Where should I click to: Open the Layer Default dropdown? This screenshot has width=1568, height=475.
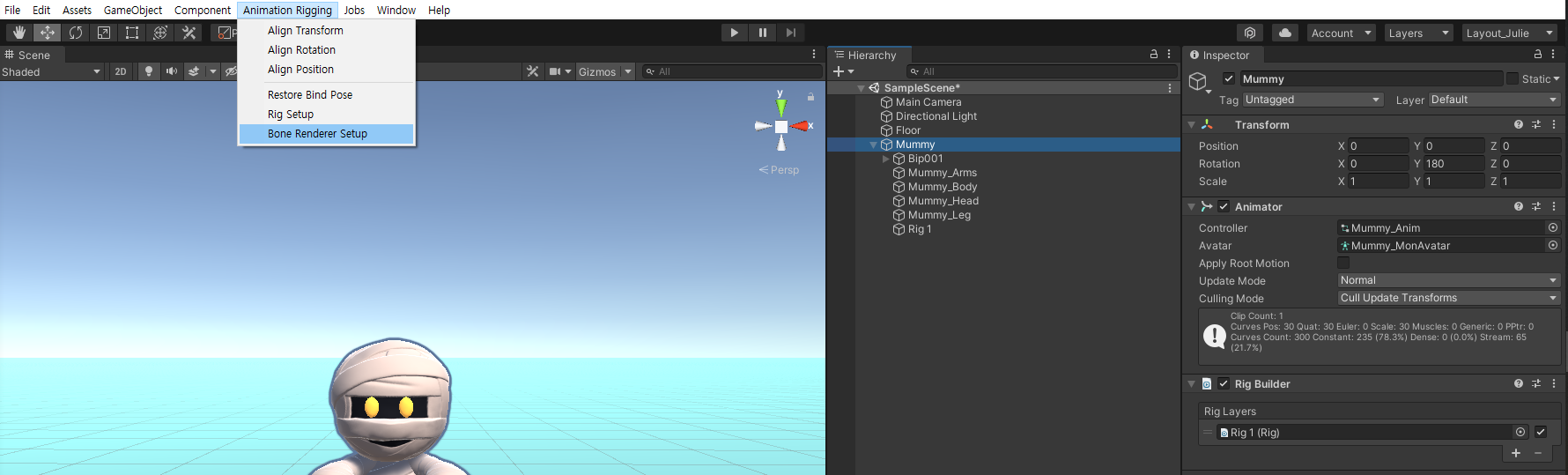tap(1494, 100)
